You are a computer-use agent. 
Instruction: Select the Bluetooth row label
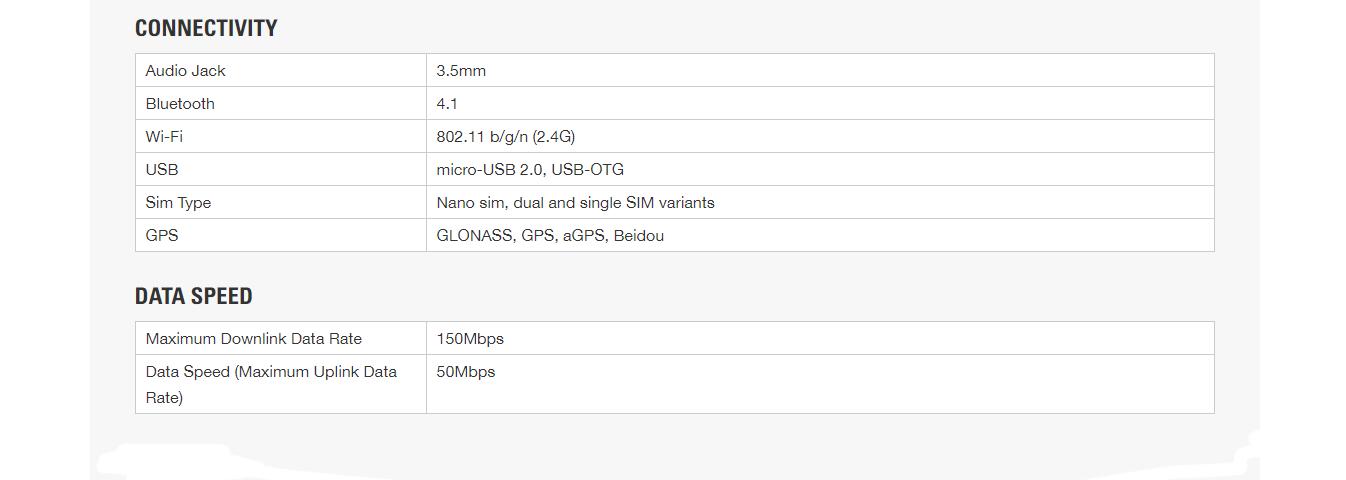point(180,104)
